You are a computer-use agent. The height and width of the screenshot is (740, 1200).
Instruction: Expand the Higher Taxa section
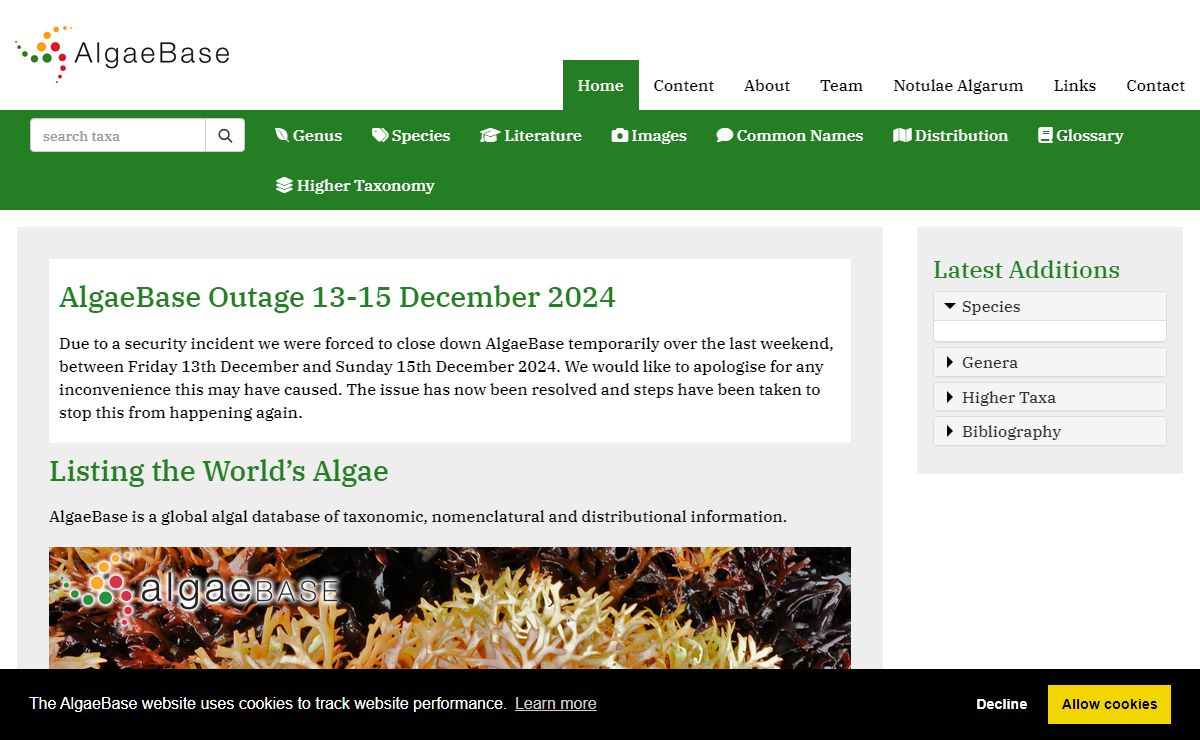tap(1050, 397)
